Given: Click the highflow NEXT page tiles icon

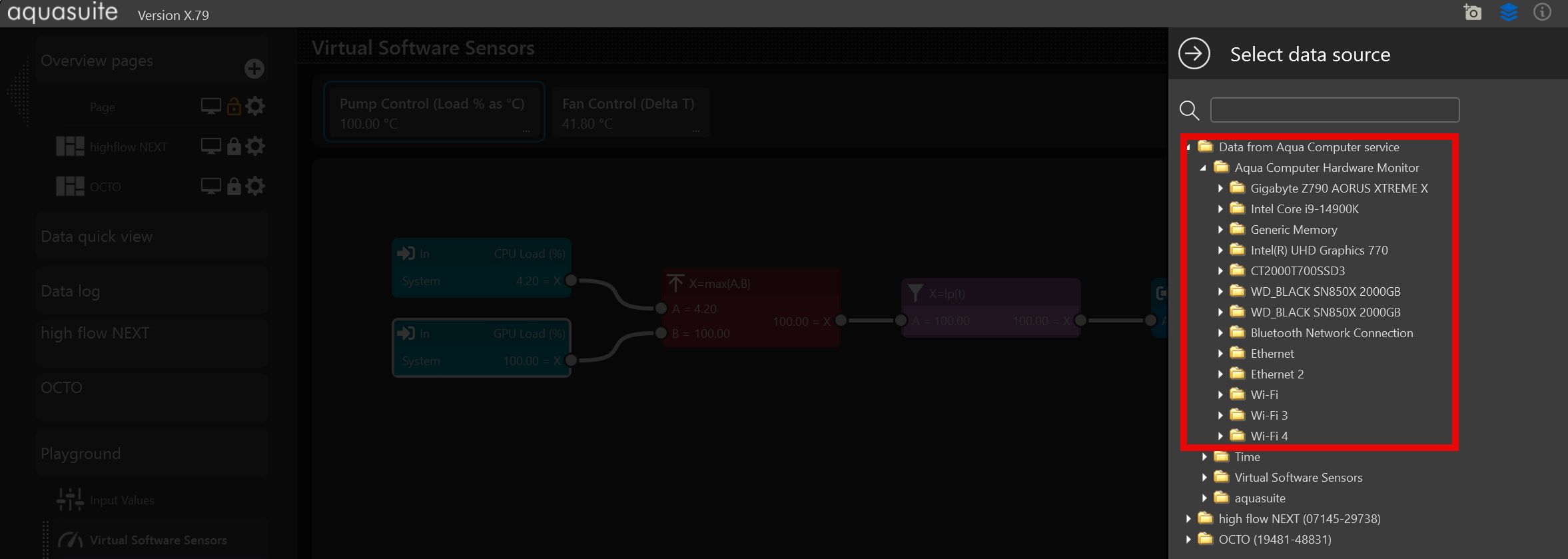Looking at the screenshot, I should pyautogui.click(x=70, y=147).
